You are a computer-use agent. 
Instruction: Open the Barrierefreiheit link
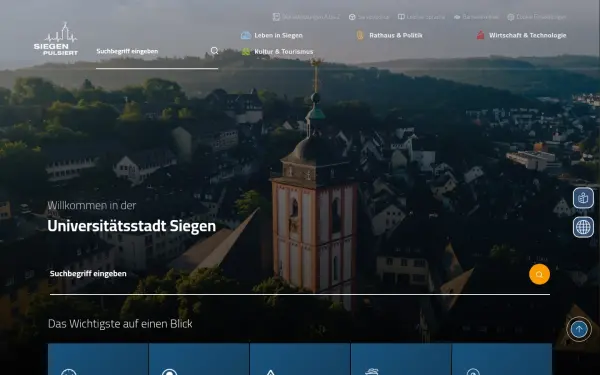(476, 17)
